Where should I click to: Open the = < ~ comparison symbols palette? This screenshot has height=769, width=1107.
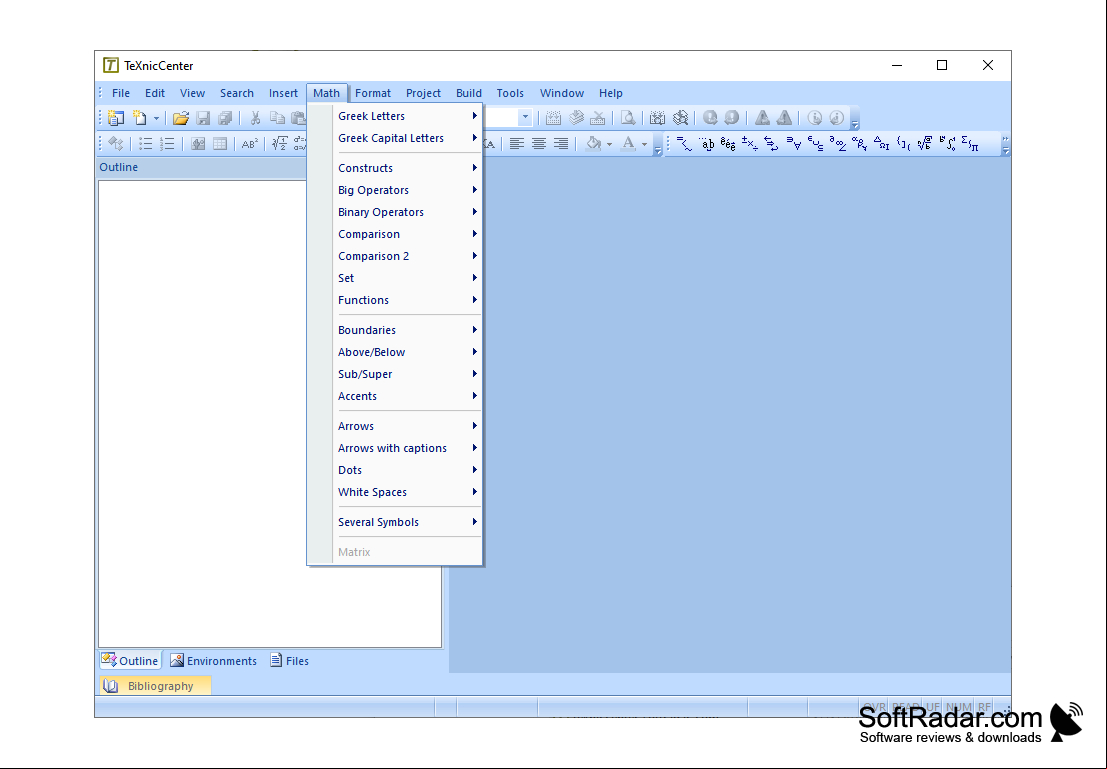(684, 144)
